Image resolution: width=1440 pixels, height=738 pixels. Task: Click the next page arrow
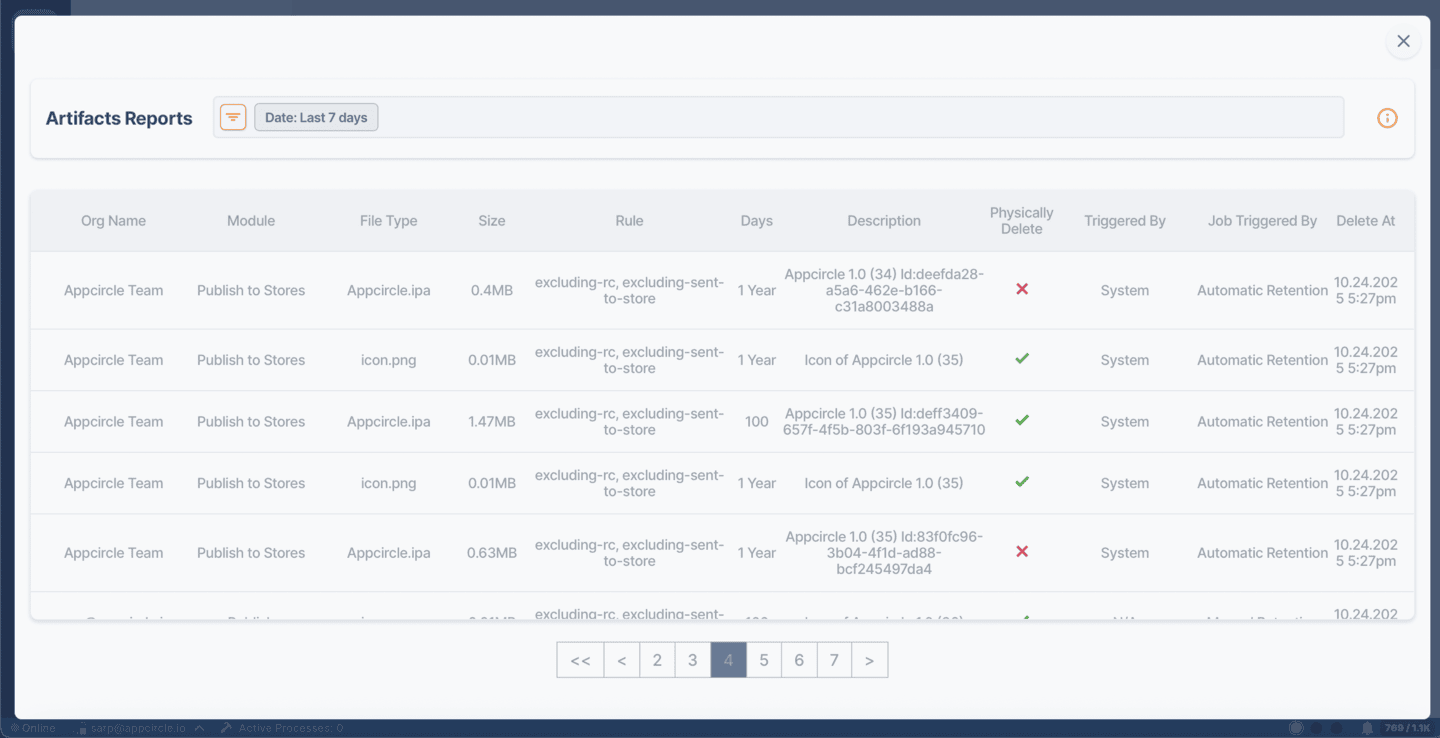[x=869, y=659]
